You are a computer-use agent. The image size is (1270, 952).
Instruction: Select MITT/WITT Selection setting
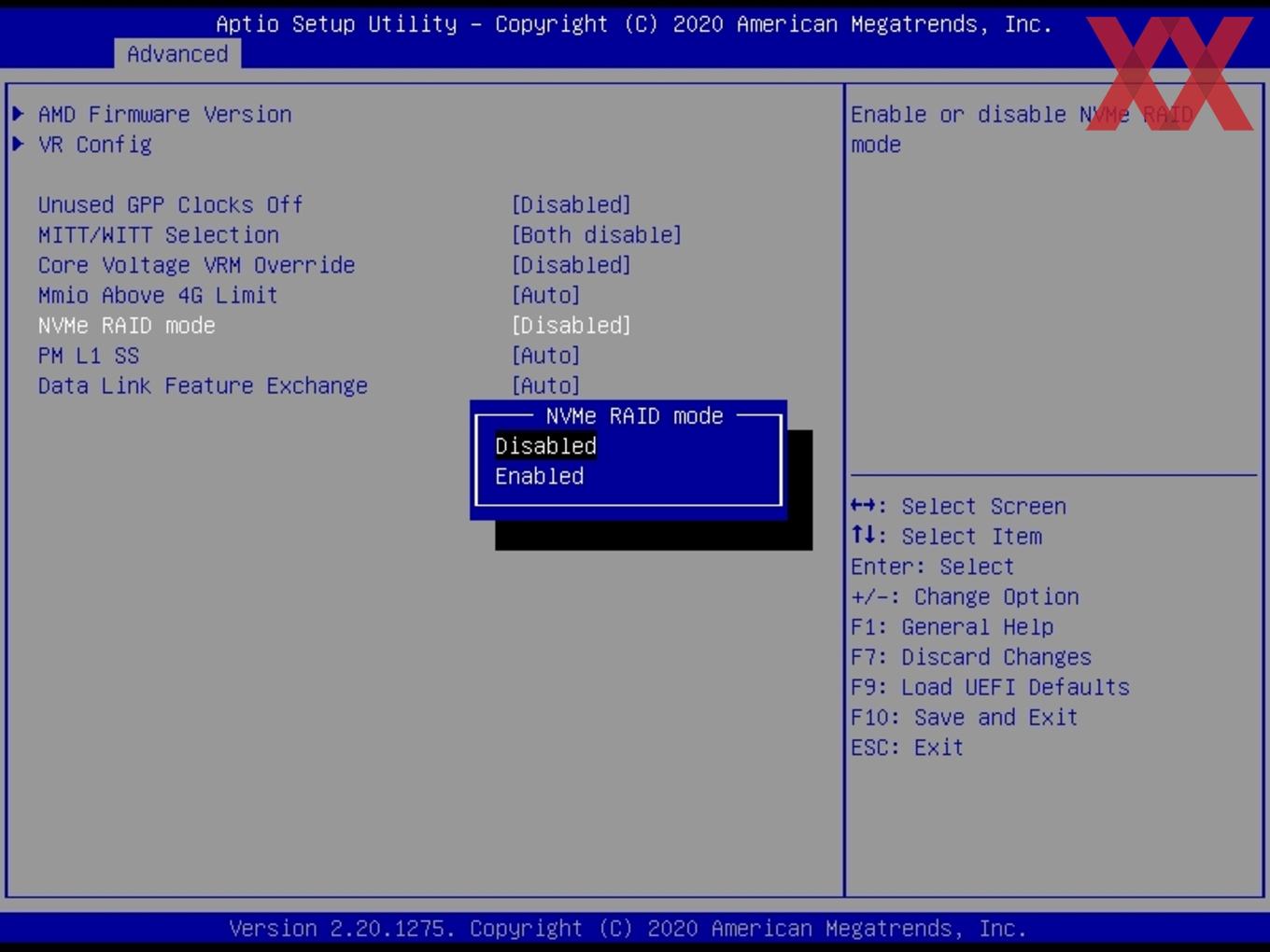158,234
